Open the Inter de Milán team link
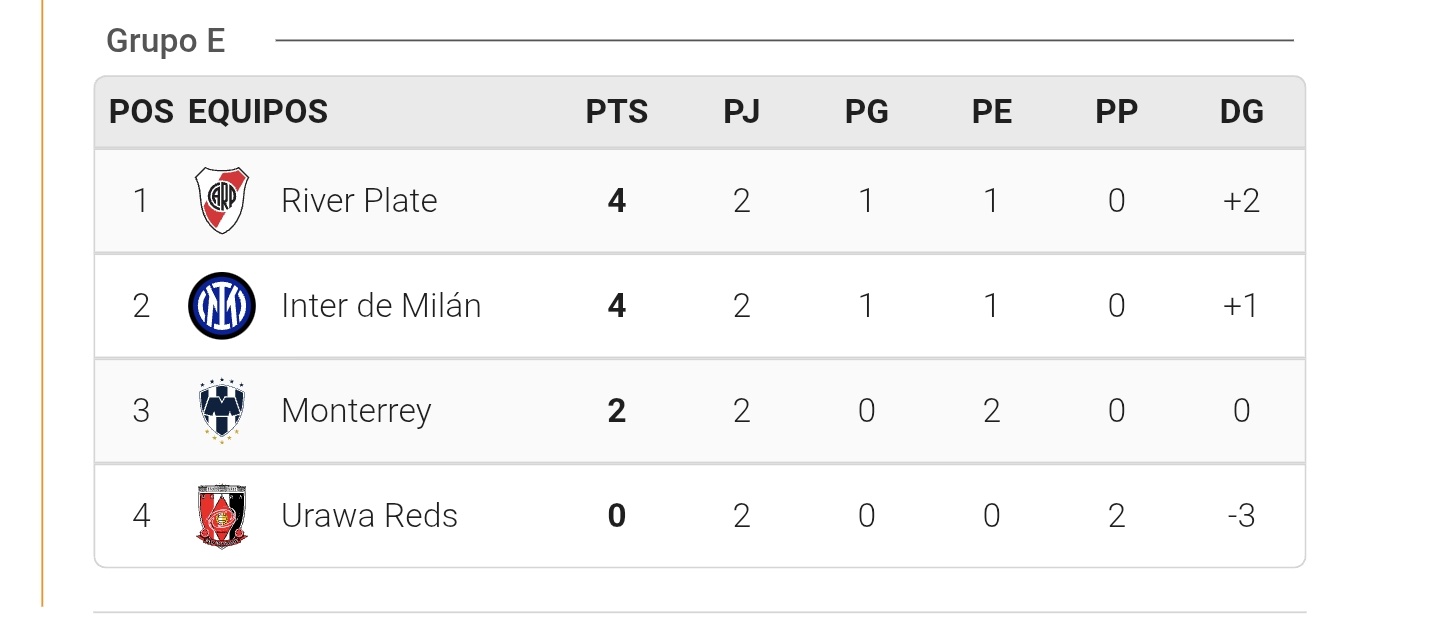The image size is (1440, 644). pos(381,305)
